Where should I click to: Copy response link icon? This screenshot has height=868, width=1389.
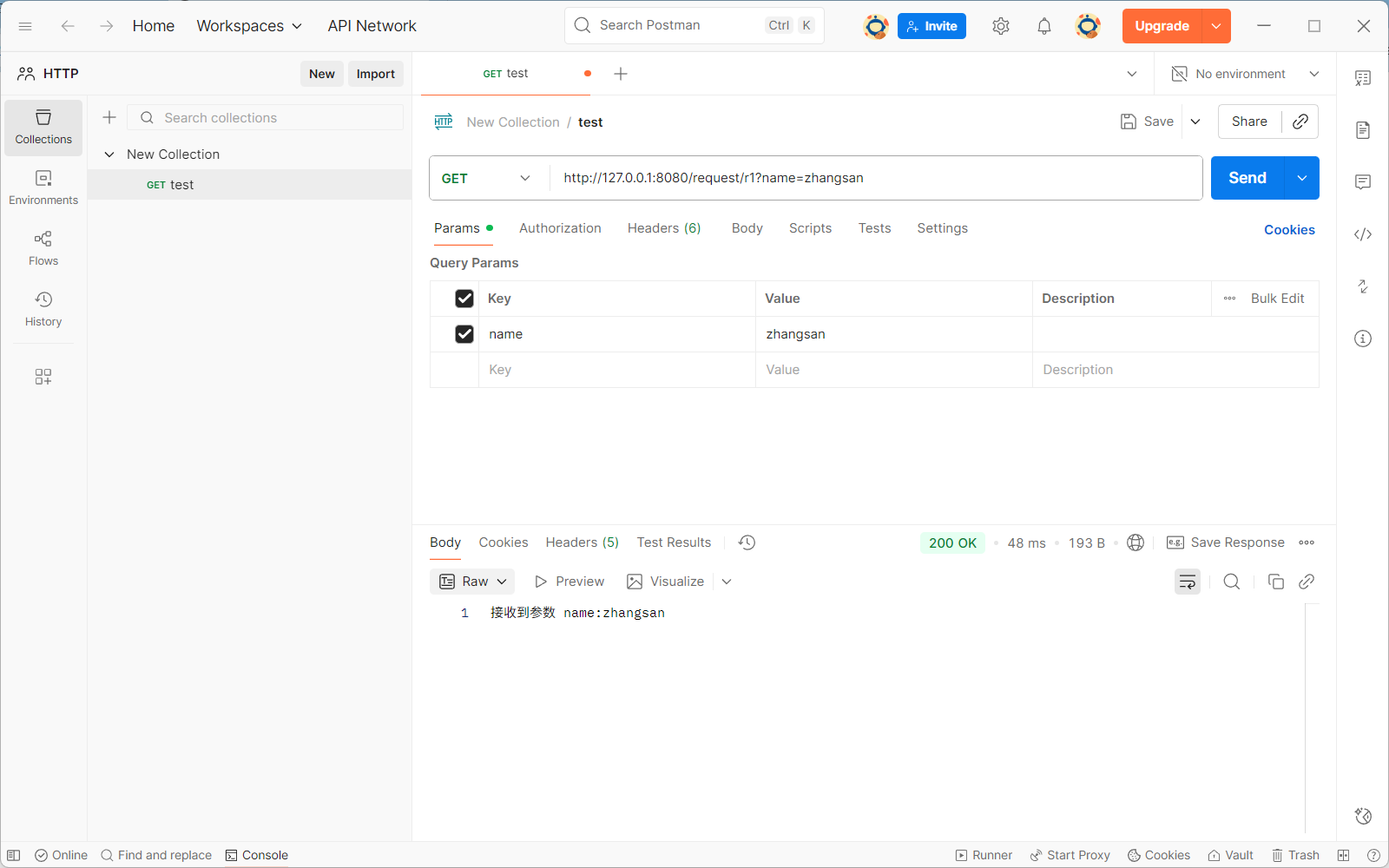pos(1307,582)
